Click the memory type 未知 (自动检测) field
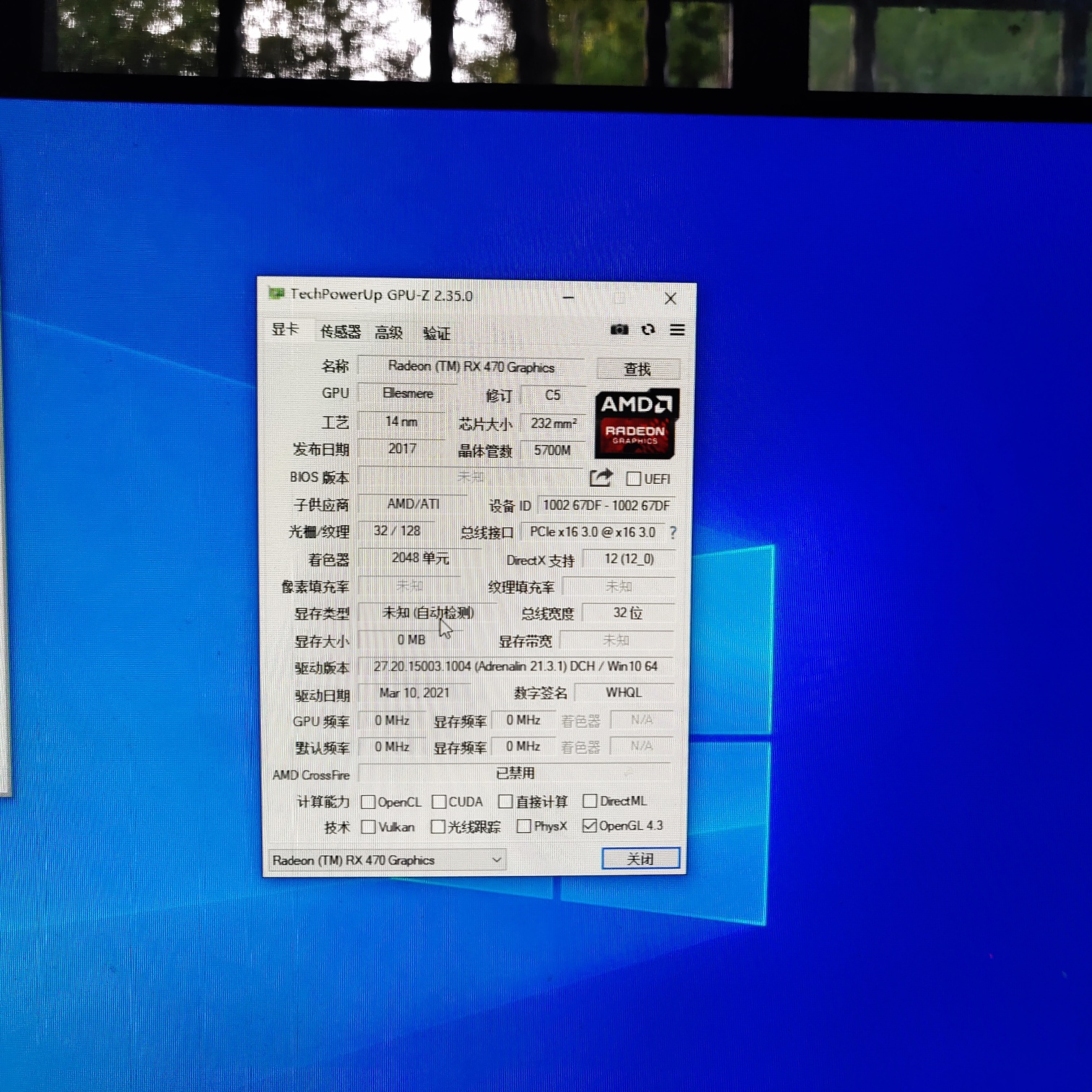Screen dimensions: 1092x1092 coord(428,612)
